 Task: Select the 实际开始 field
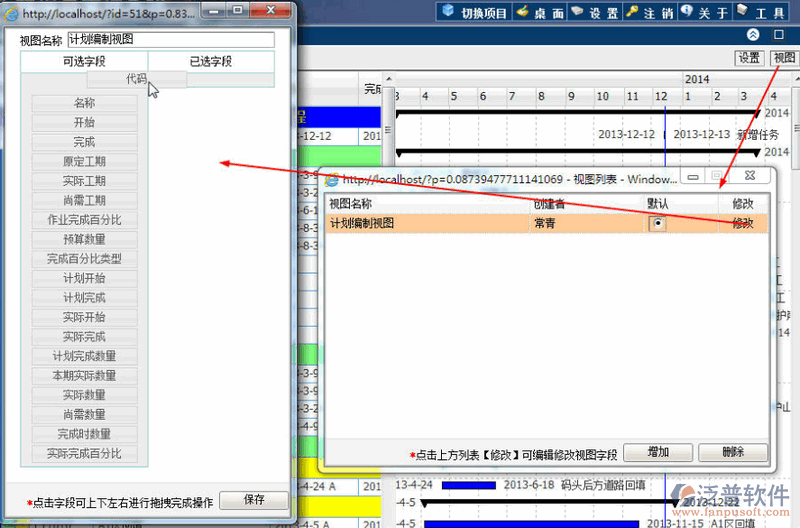click(84, 317)
